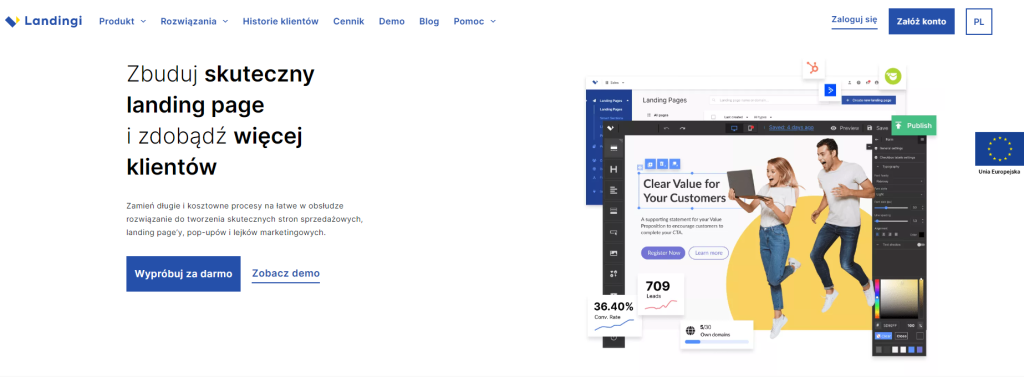Select the image widget in editor sidebar
Viewport: 1024px width, 377px height.
(x=613, y=252)
